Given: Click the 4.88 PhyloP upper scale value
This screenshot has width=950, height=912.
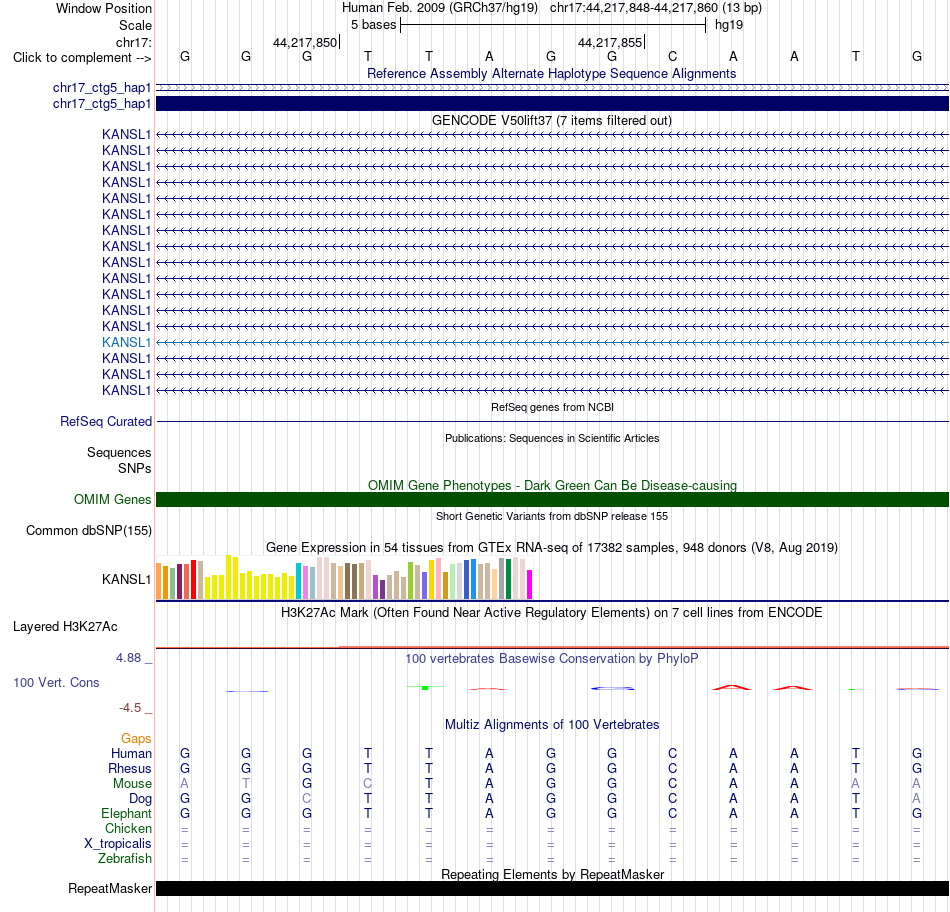Looking at the screenshot, I should click(128, 658).
